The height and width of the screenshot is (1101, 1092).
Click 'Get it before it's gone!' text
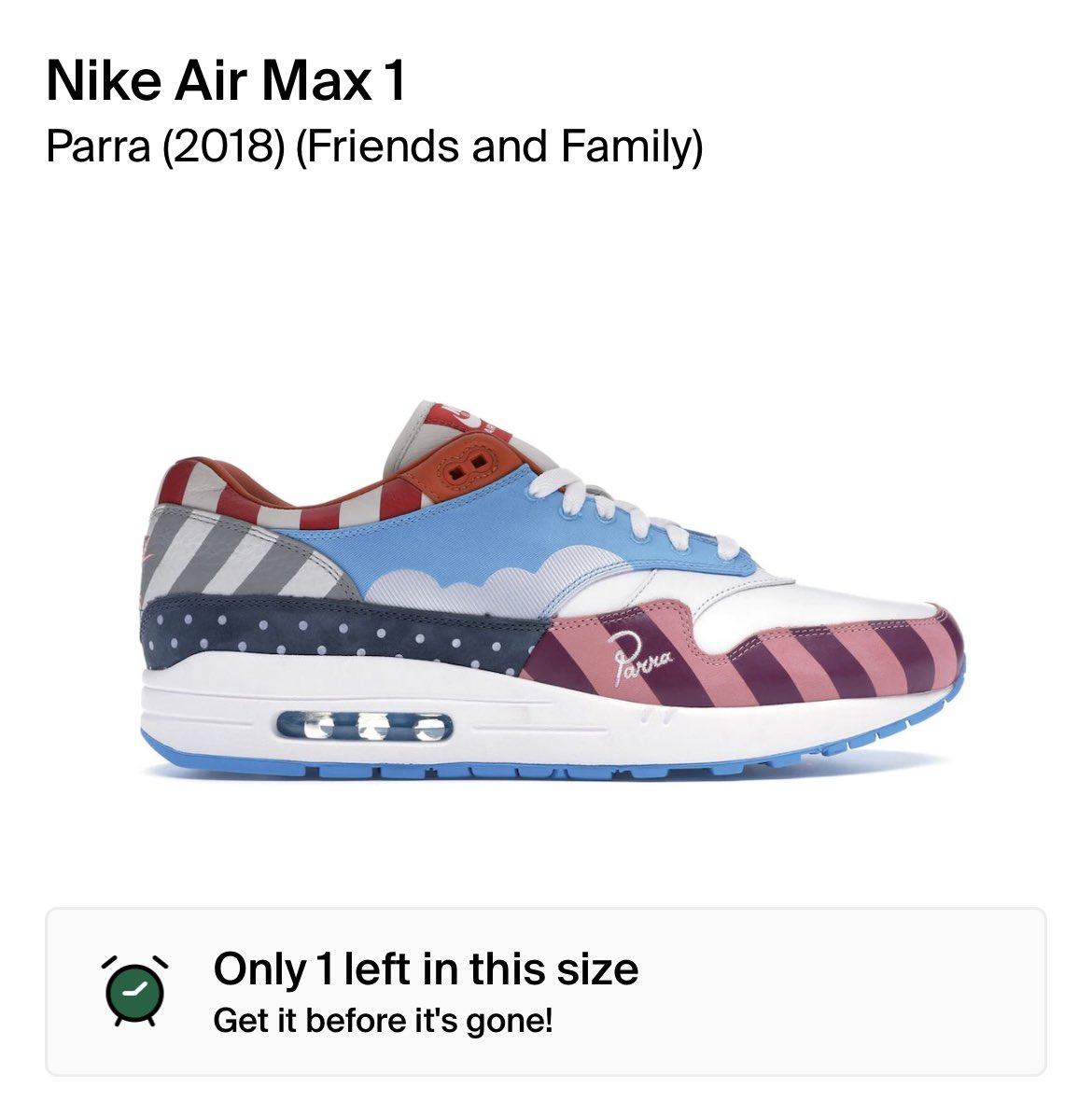tap(383, 1020)
